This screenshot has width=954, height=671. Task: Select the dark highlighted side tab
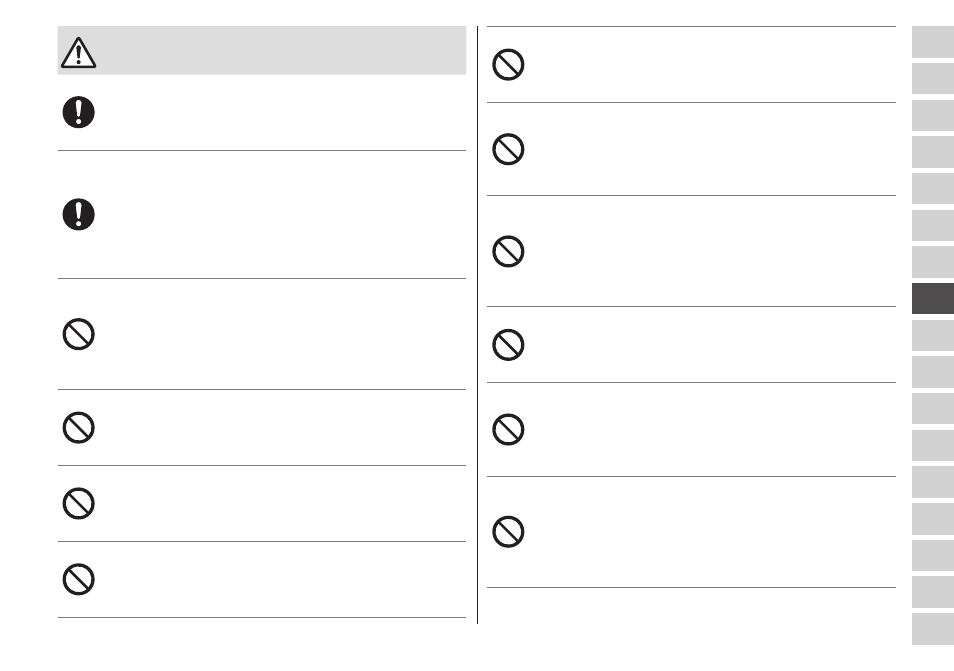point(933,298)
